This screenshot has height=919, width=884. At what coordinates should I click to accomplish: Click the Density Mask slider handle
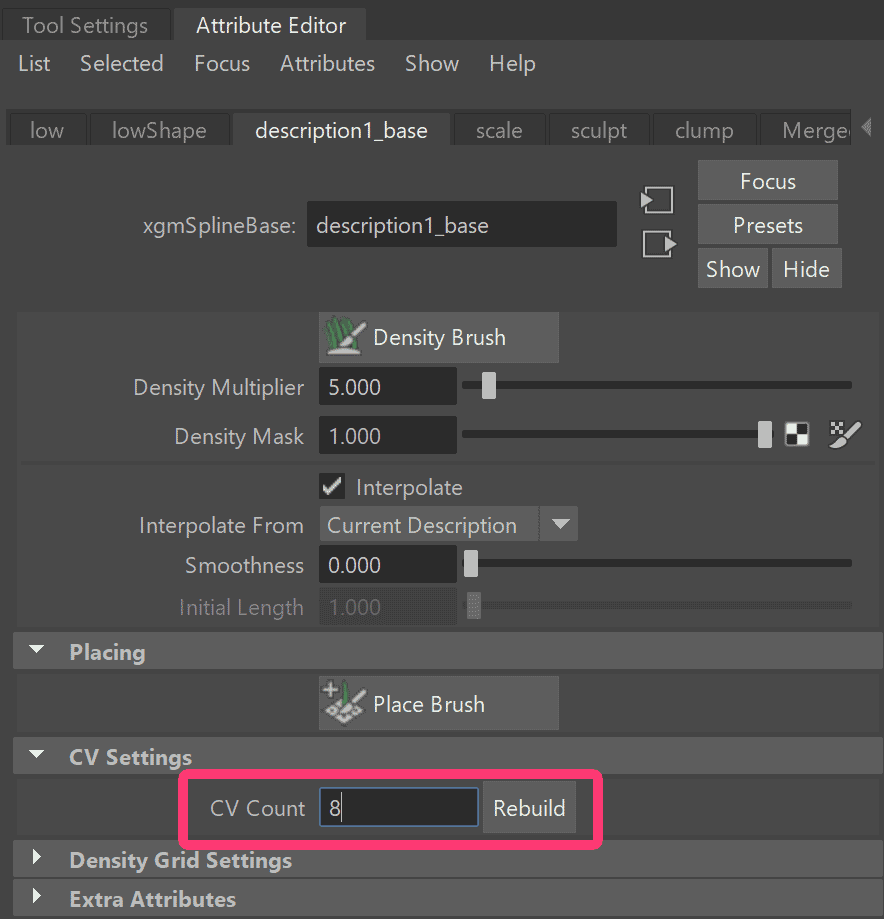tap(764, 435)
